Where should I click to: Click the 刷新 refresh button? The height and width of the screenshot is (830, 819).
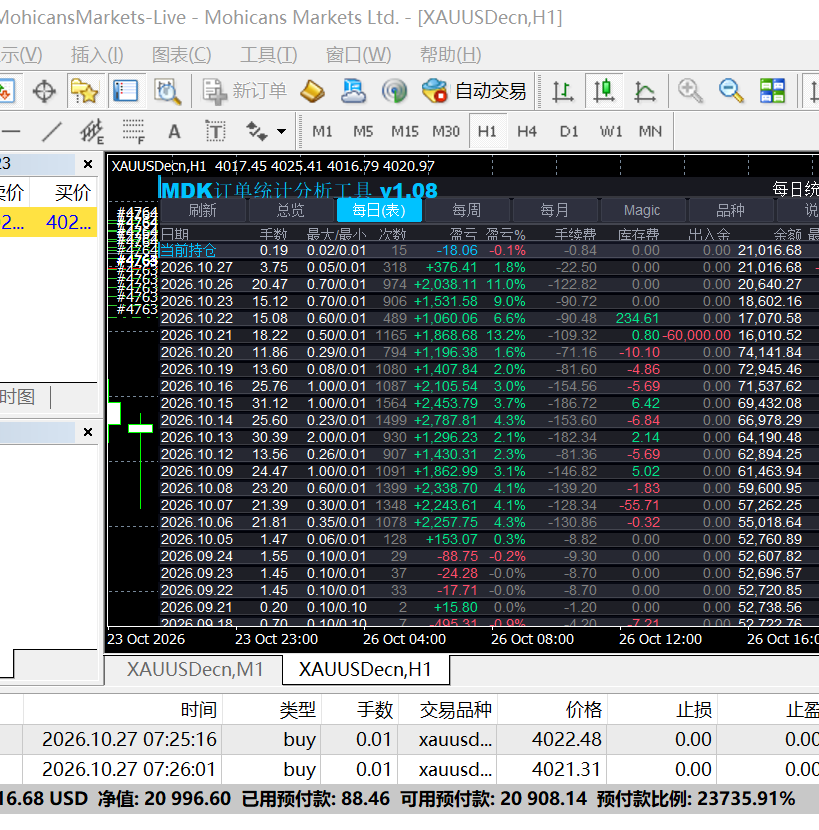tap(202, 210)
